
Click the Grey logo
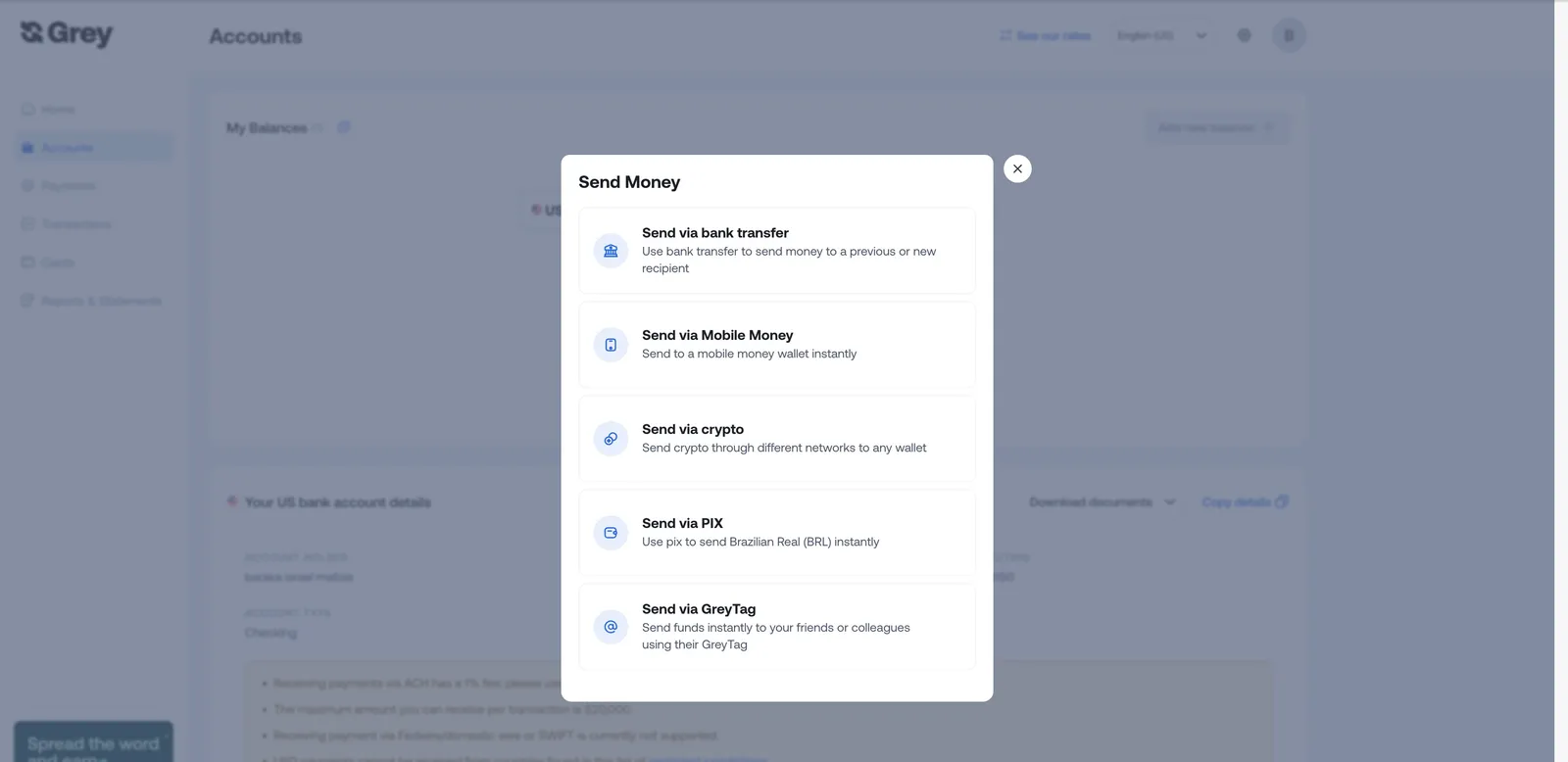tap(67, 33)
